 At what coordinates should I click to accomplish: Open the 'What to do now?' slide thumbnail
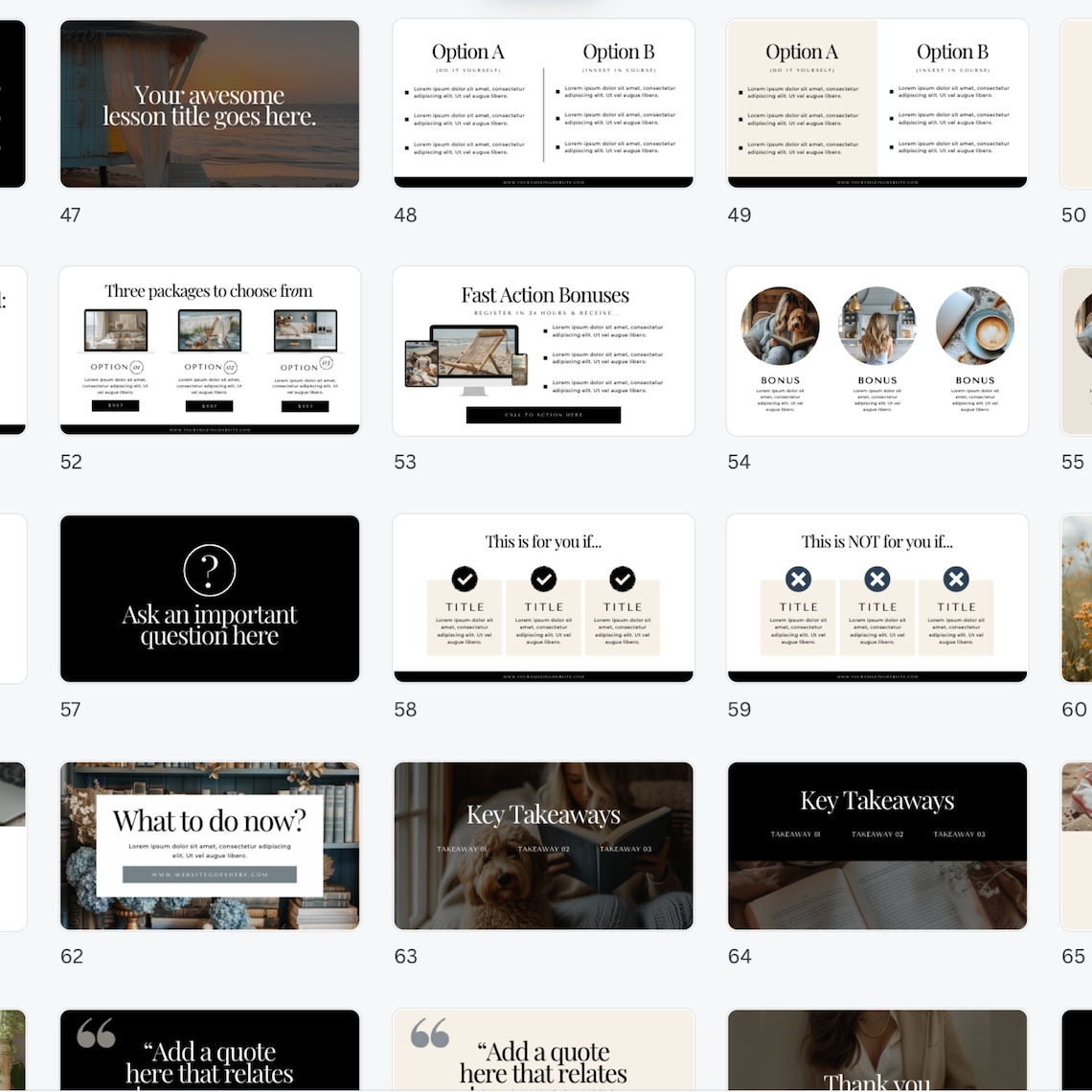[209, 846]
